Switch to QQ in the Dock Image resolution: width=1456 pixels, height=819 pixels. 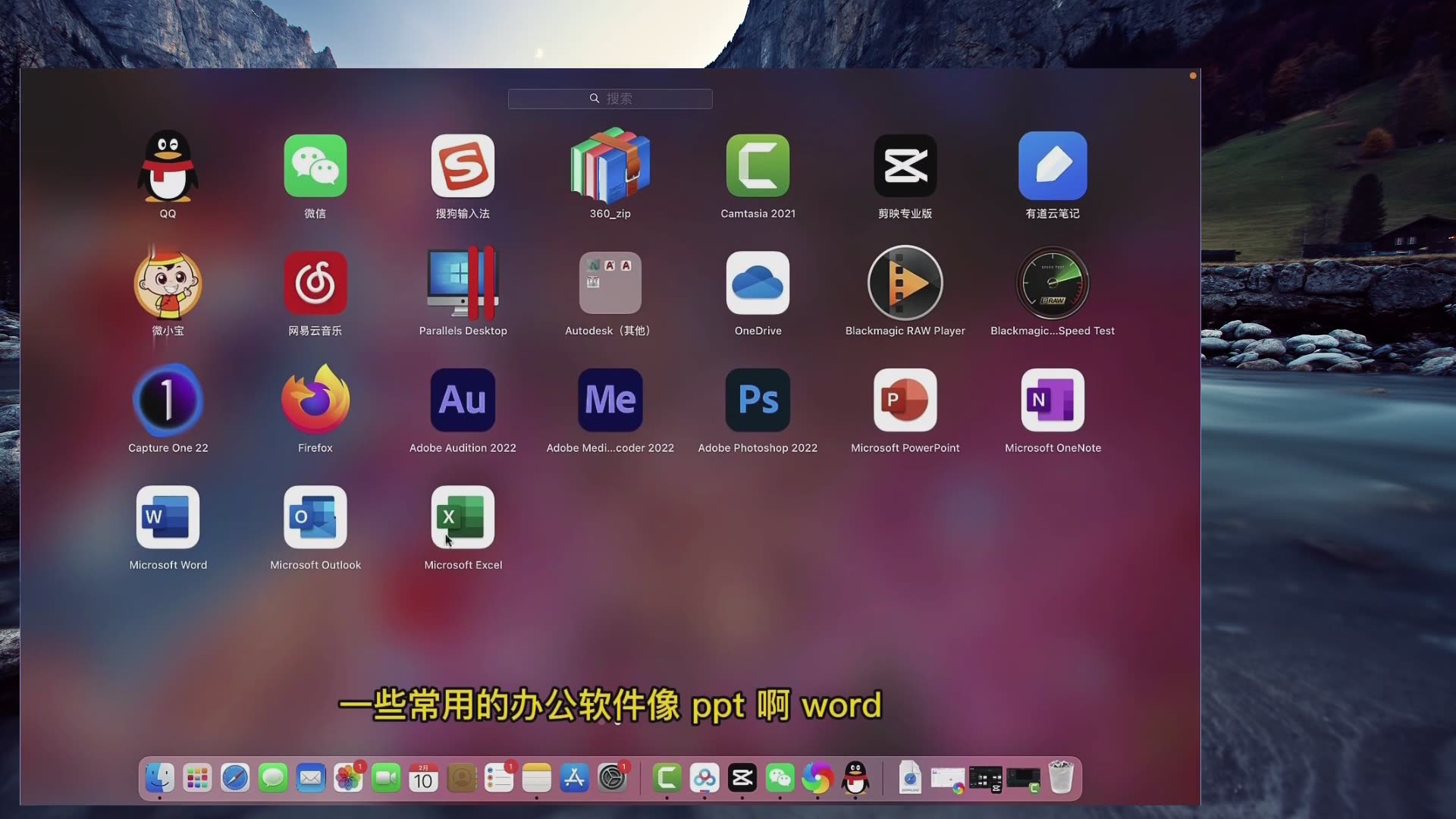[x=855, y=778]
